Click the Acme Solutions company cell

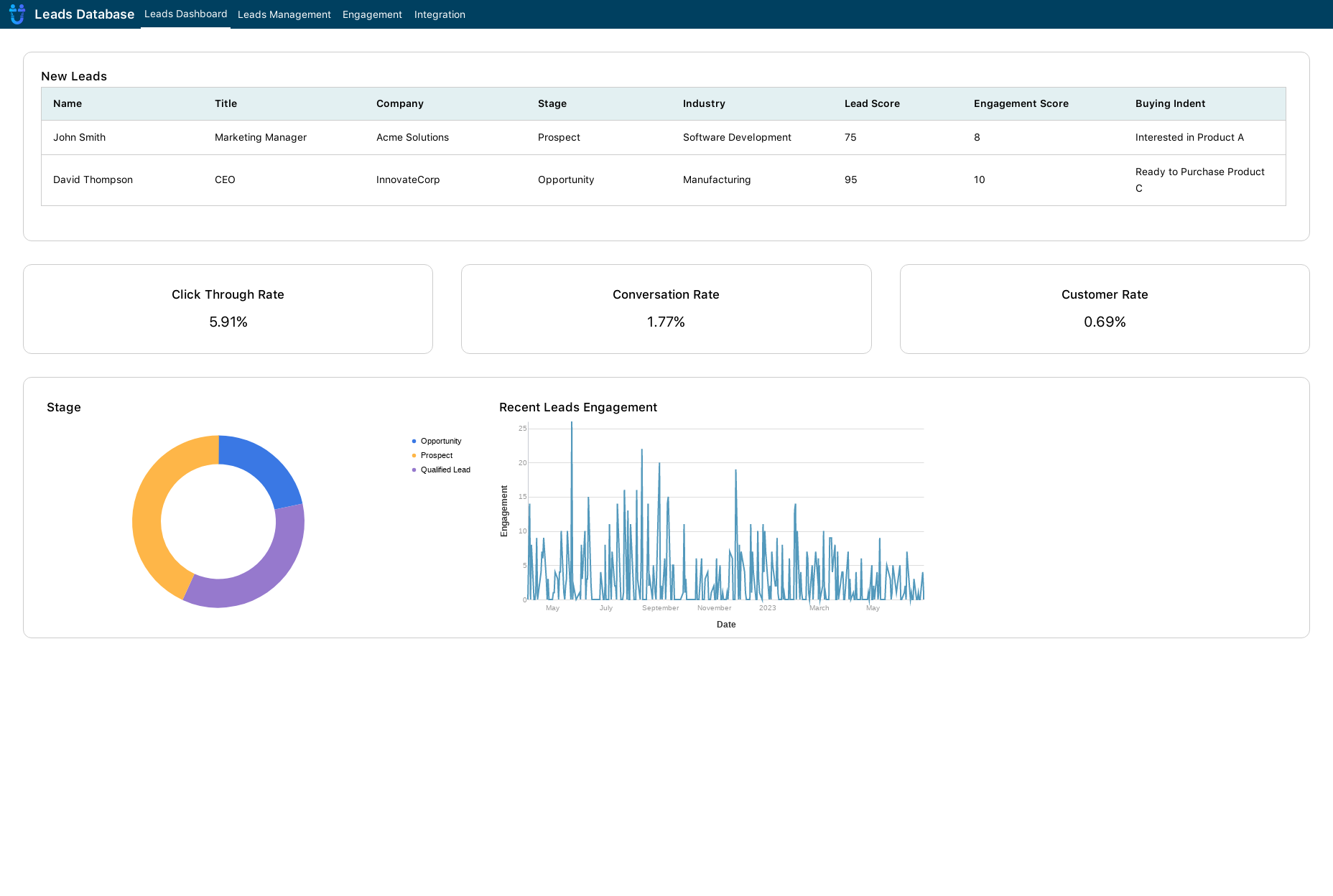412,137
